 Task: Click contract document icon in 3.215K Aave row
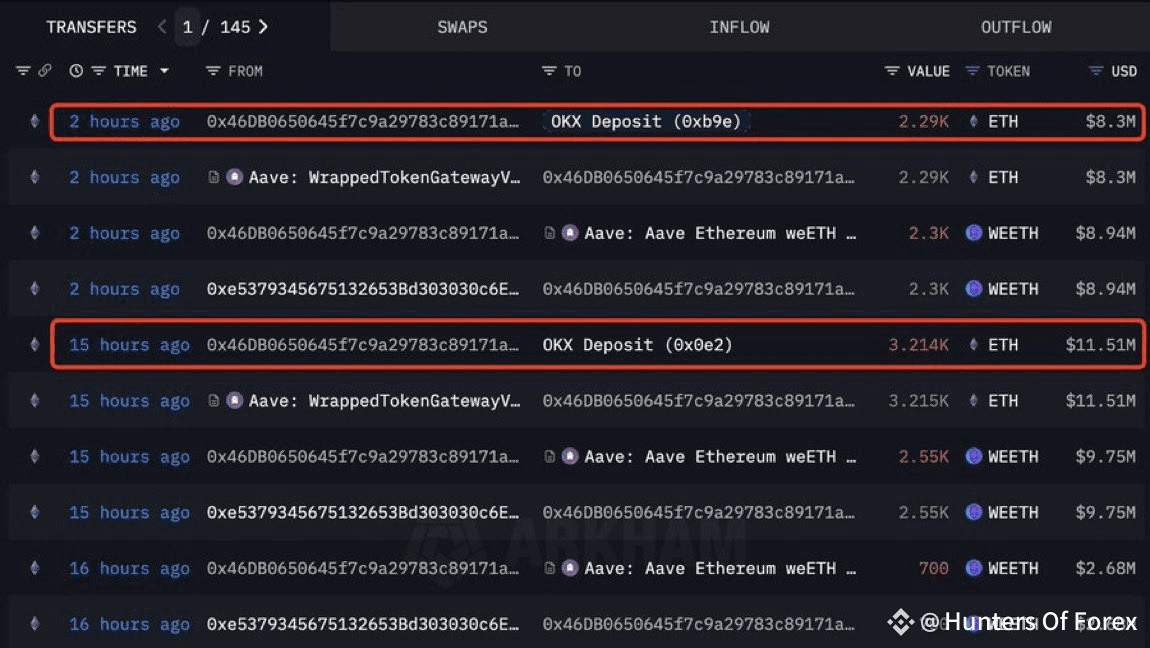(213, 401)
